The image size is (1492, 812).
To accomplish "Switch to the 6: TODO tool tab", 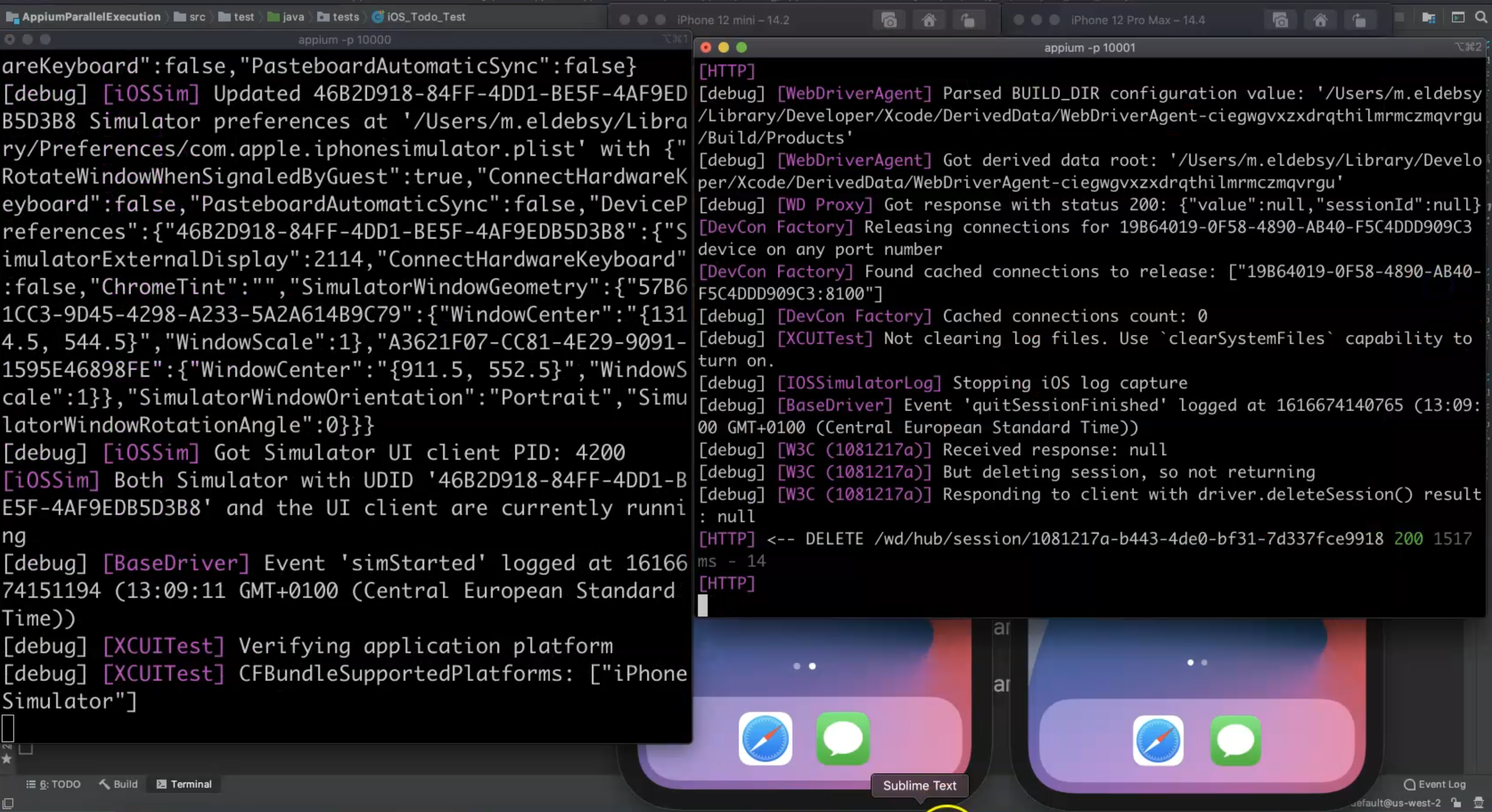I will coord(54,784).
